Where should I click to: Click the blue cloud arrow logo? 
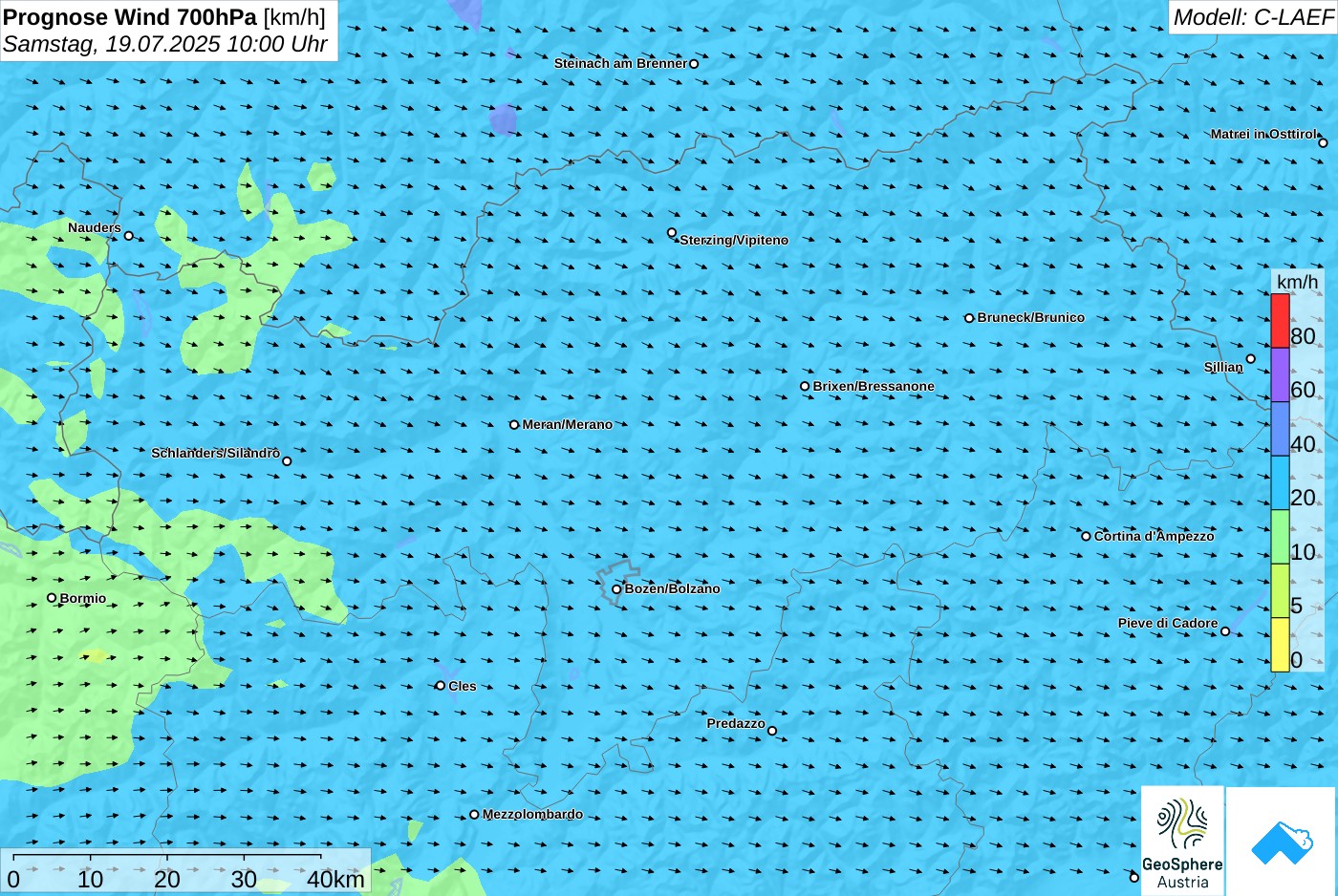tap(1282, 843)
